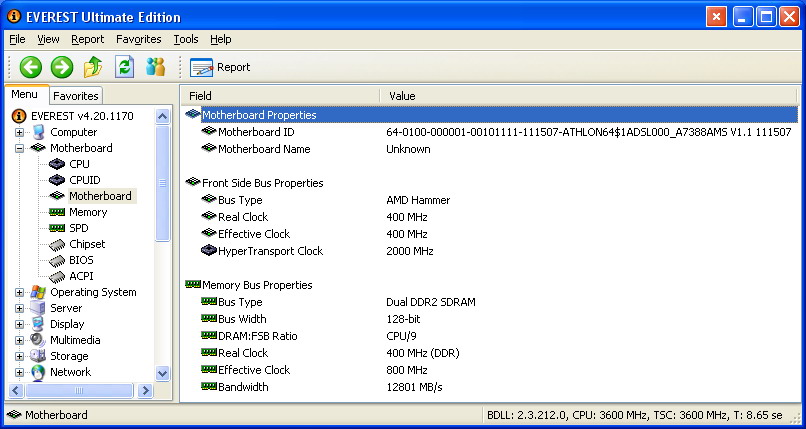Screen dimensions: 806x429
Task: Click the parent Motherboard tree label
Action: (81, 148)
